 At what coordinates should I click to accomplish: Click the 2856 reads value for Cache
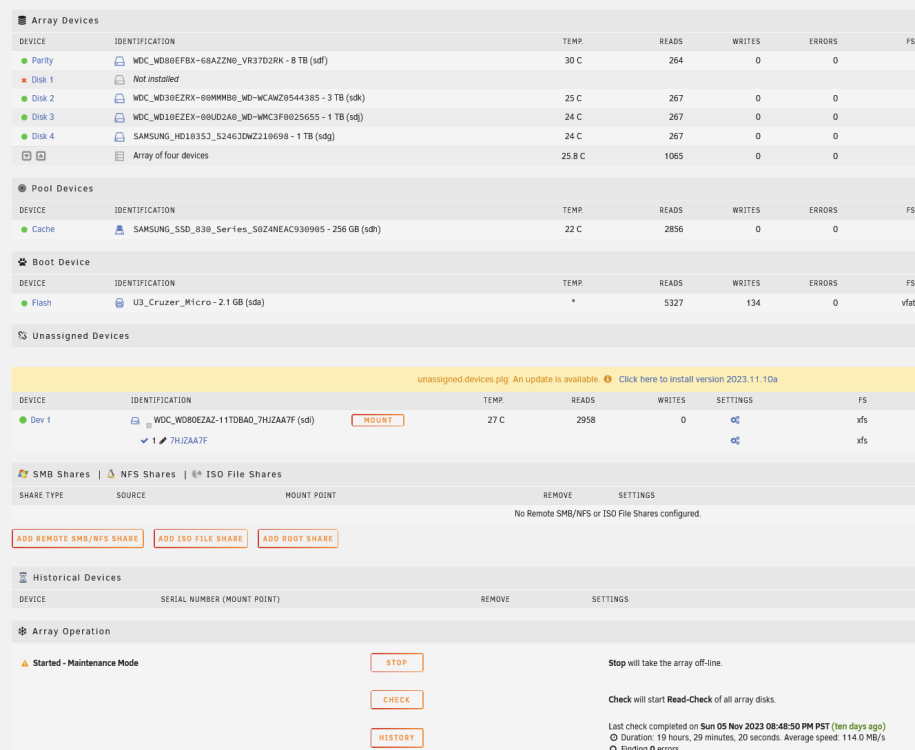673,229
